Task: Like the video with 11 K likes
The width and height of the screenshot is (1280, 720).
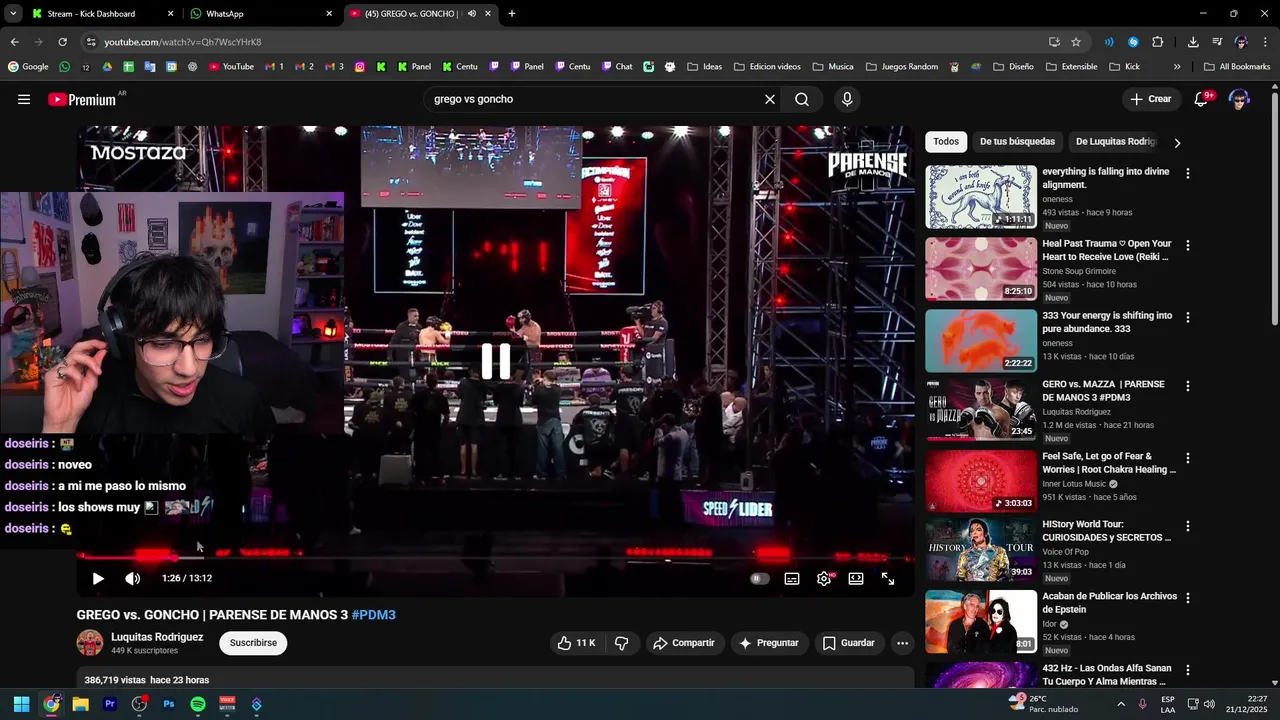Action: [576, 643]
